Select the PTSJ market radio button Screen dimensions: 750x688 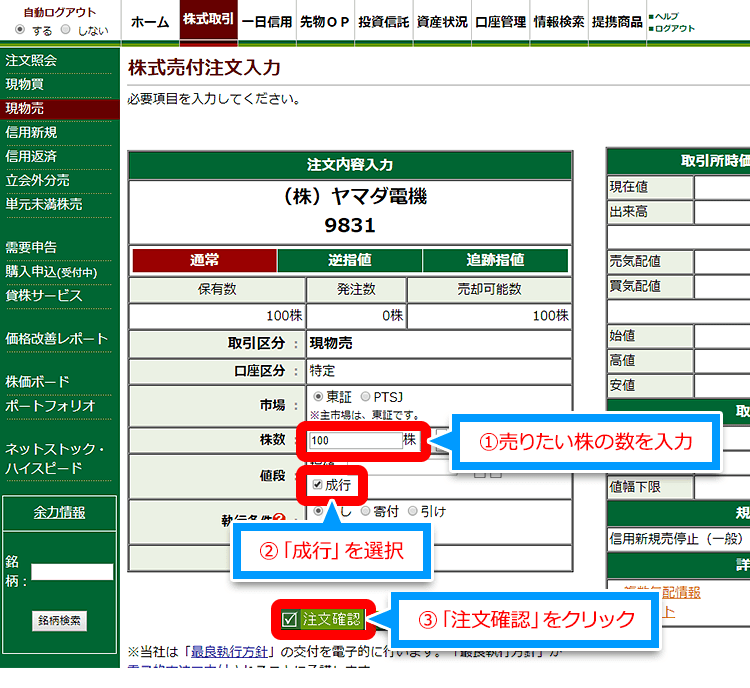pos(365,397)
